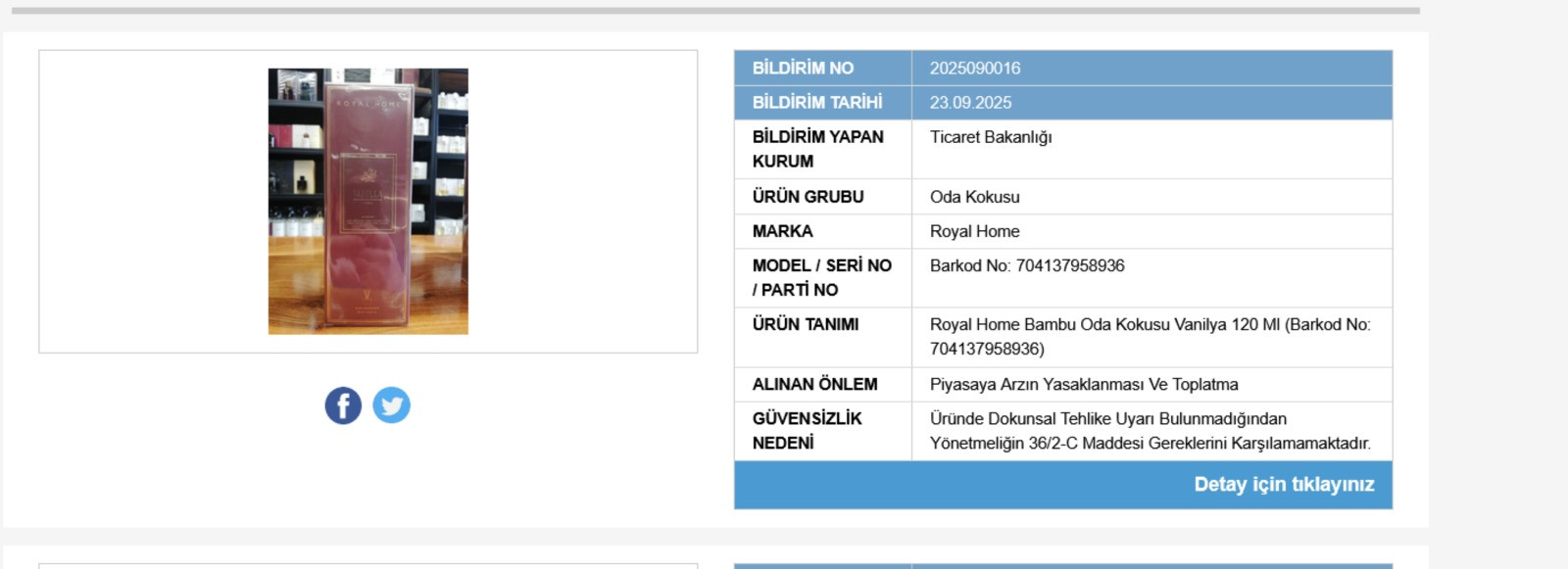The height and width of the screenshot is (569, 1568).
Task: Click the 'MARKA' label
Action: pos(783,231)
